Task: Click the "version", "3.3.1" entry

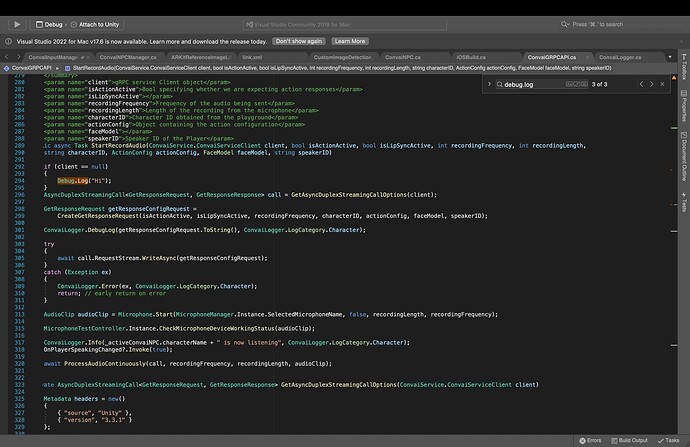Action: tap(95, 420)
